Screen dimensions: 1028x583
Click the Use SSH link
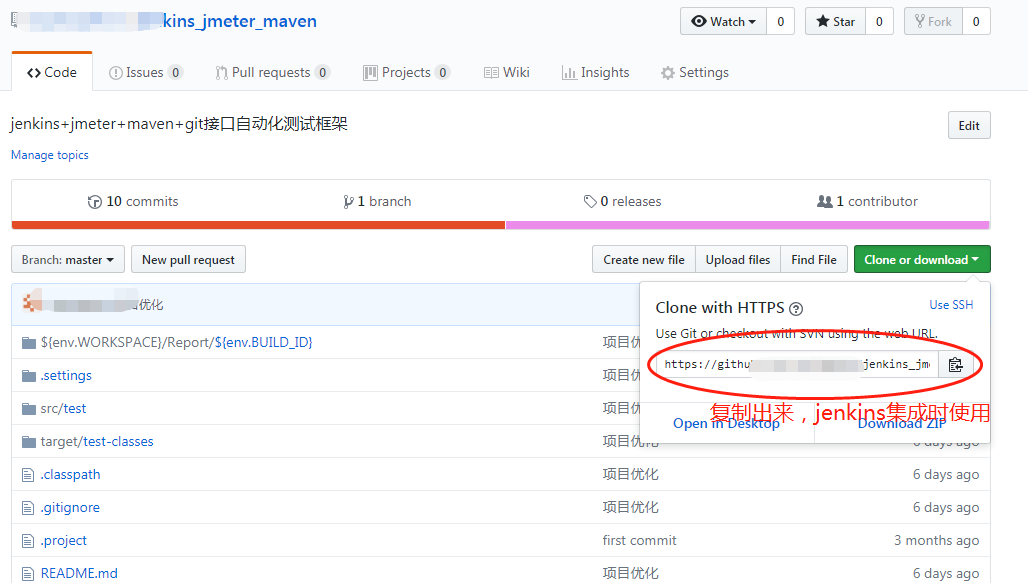click(x=950, y=304)
